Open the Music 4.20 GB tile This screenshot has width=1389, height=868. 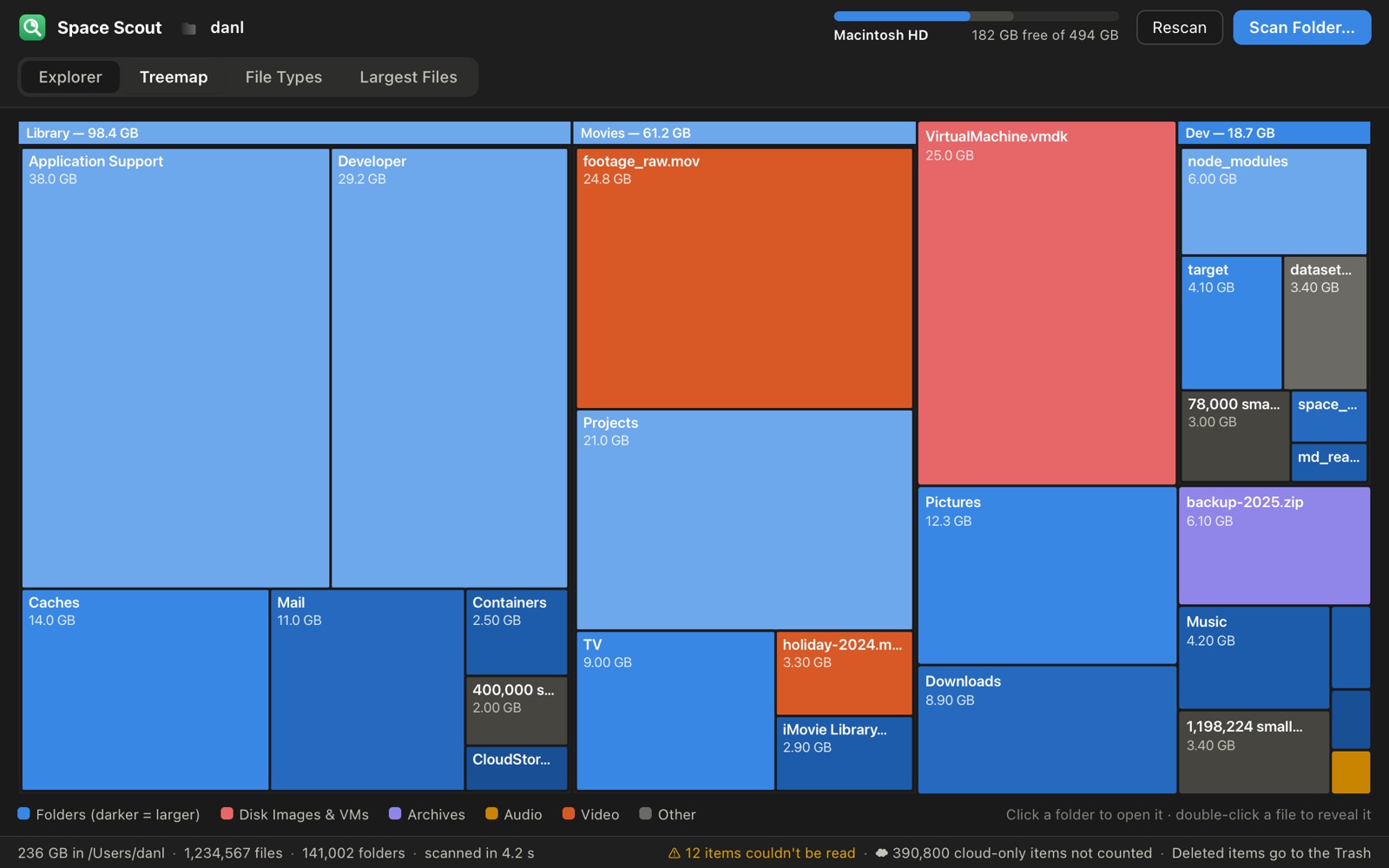tap(1254, 658)
